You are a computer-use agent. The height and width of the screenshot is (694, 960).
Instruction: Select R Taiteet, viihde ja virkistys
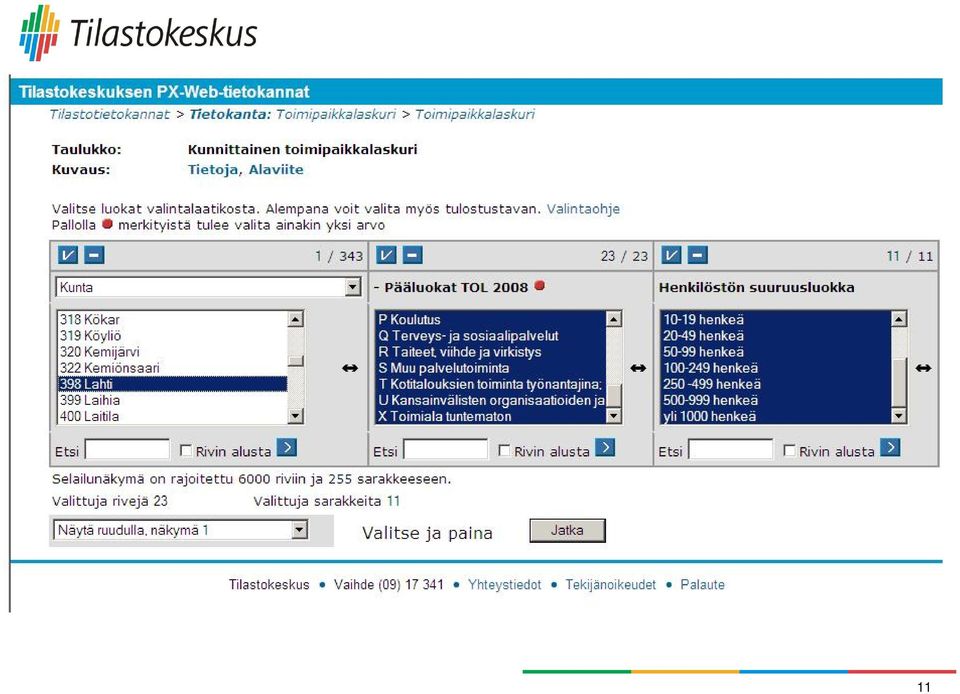click(x=490, y=352)
